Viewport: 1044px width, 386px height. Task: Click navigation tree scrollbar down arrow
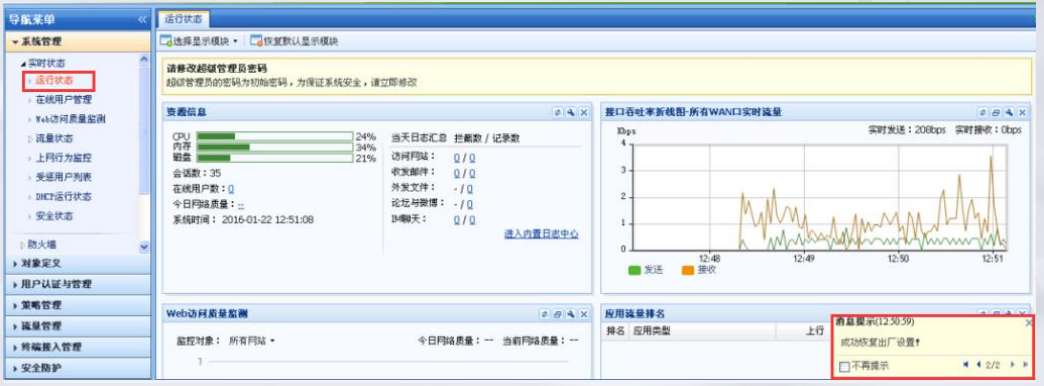tap(144, 246)
